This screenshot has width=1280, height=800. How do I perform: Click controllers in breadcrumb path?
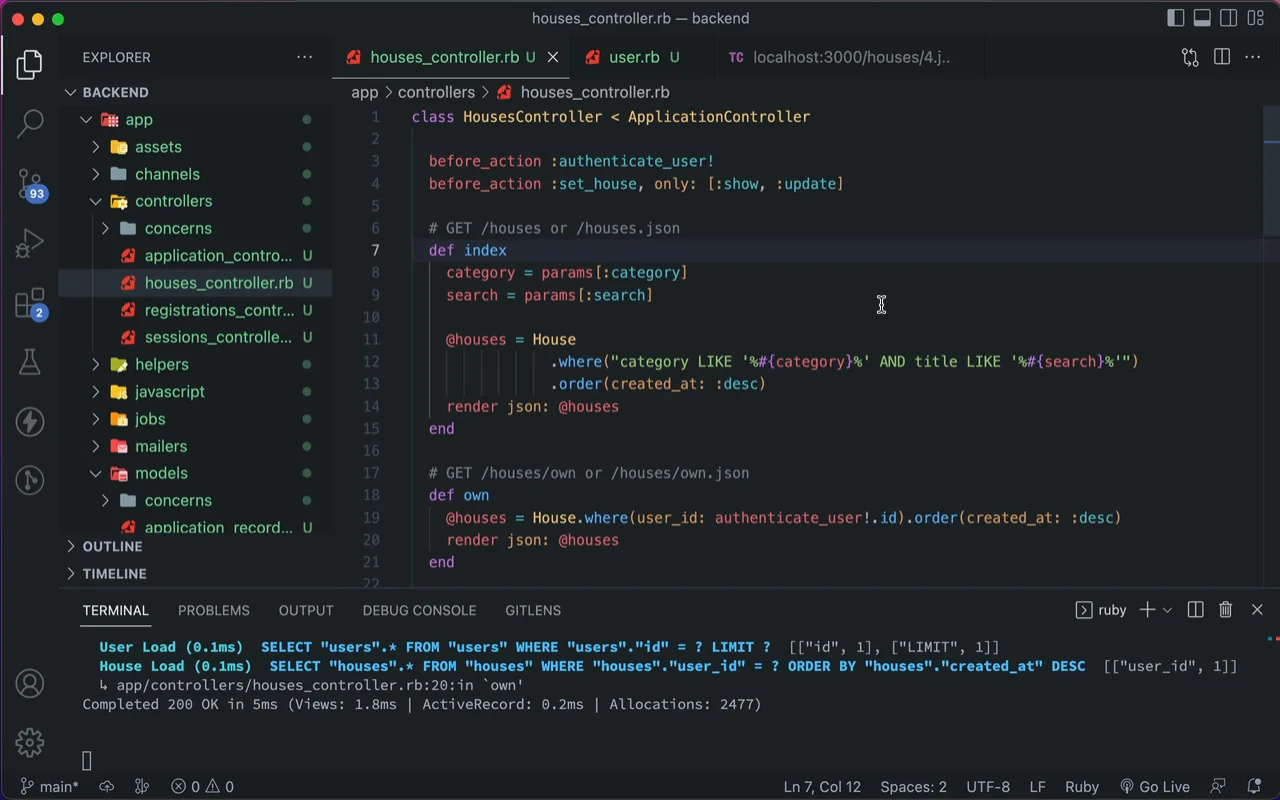pyautogui.click(x=436, y=92)
